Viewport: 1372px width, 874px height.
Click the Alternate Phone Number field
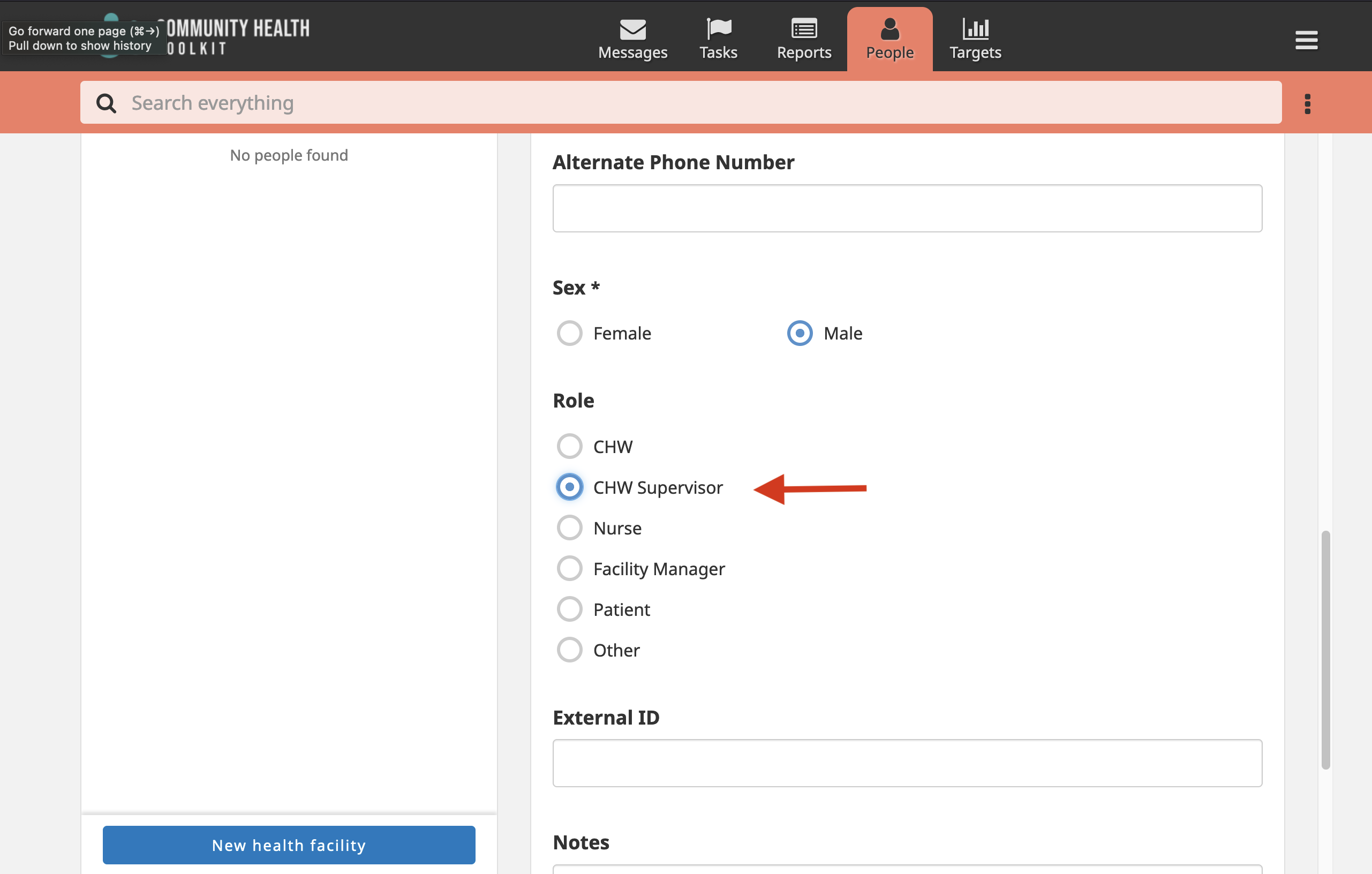[907, 208]
